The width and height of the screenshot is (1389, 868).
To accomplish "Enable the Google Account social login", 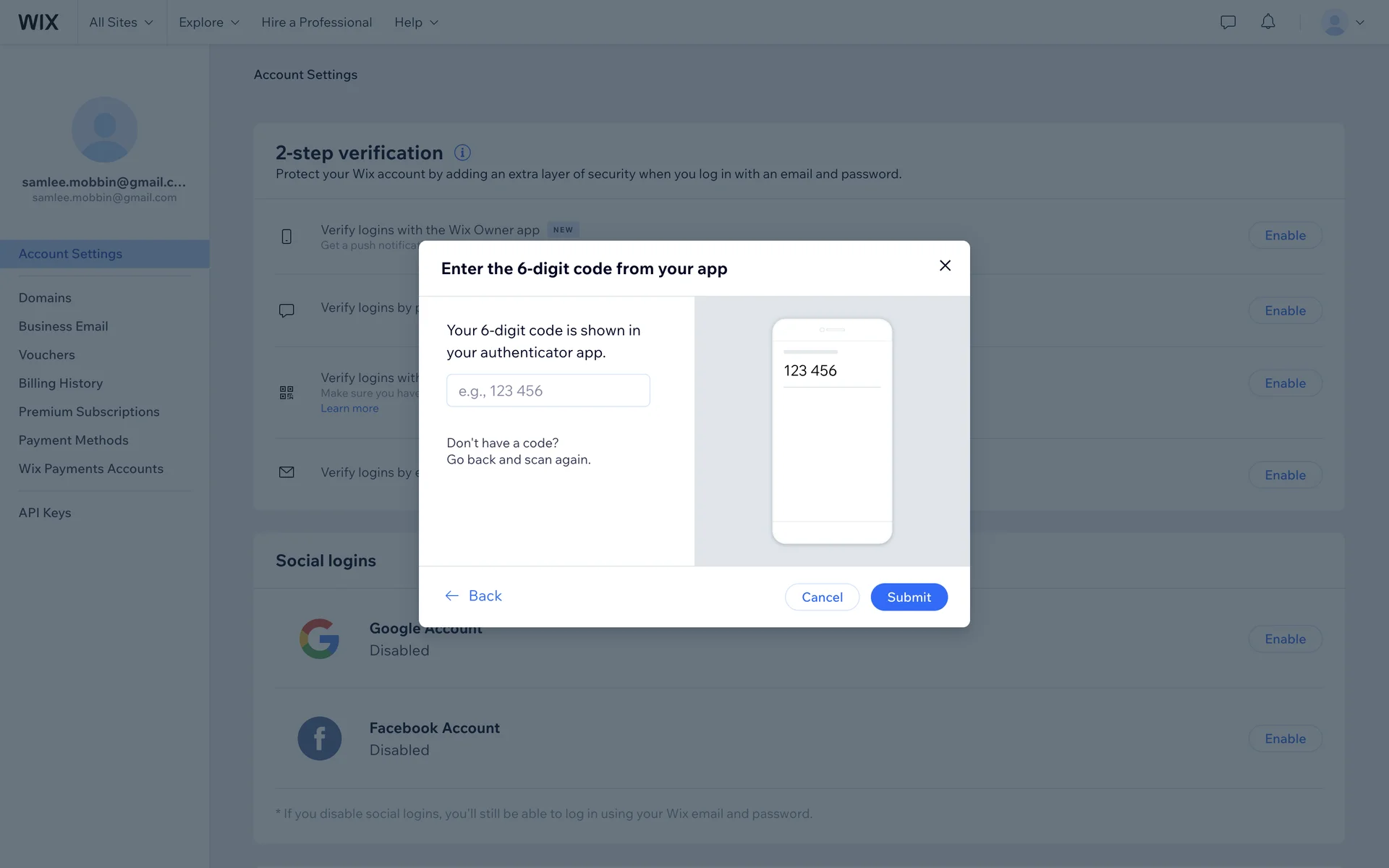I will 1285,639.
